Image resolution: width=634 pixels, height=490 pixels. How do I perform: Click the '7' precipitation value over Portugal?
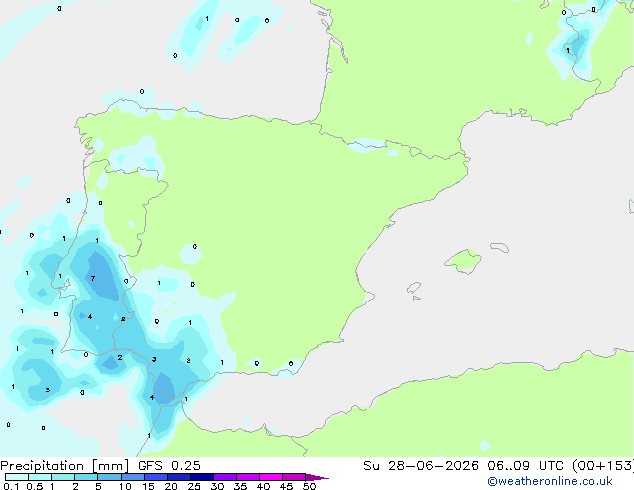93,279
